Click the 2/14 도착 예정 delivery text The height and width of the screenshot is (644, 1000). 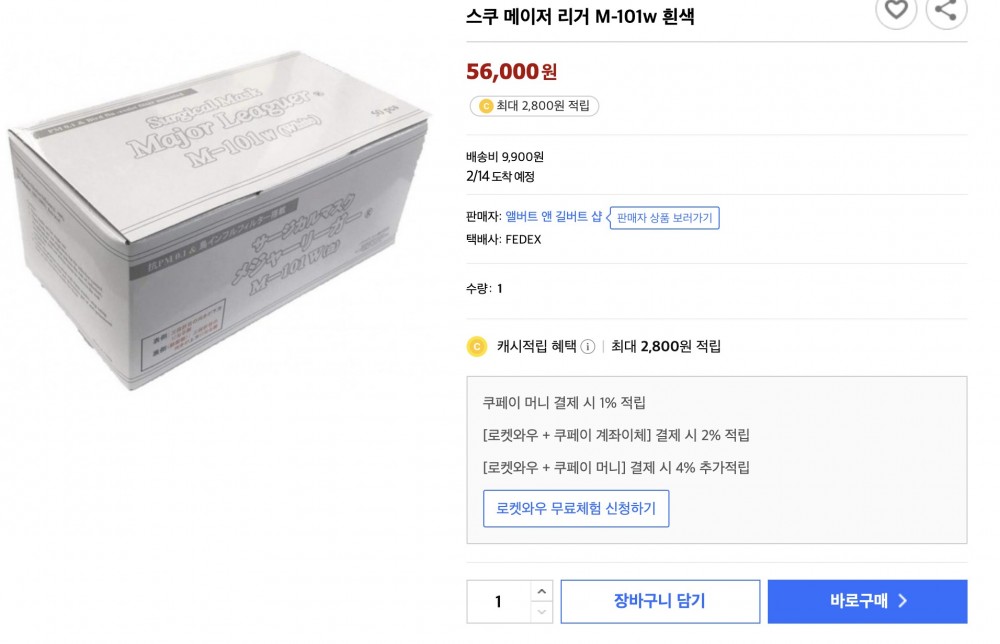point(500,177)
